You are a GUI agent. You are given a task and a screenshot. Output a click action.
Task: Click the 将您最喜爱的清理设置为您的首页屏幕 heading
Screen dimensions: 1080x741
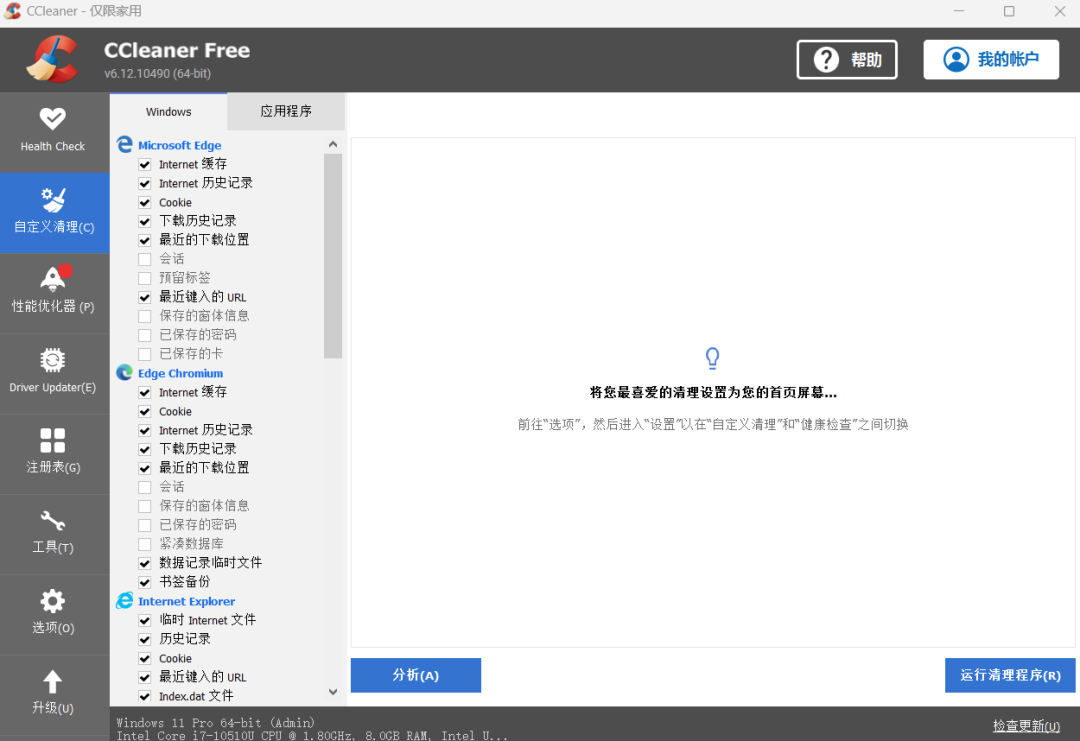coord(713,393)
